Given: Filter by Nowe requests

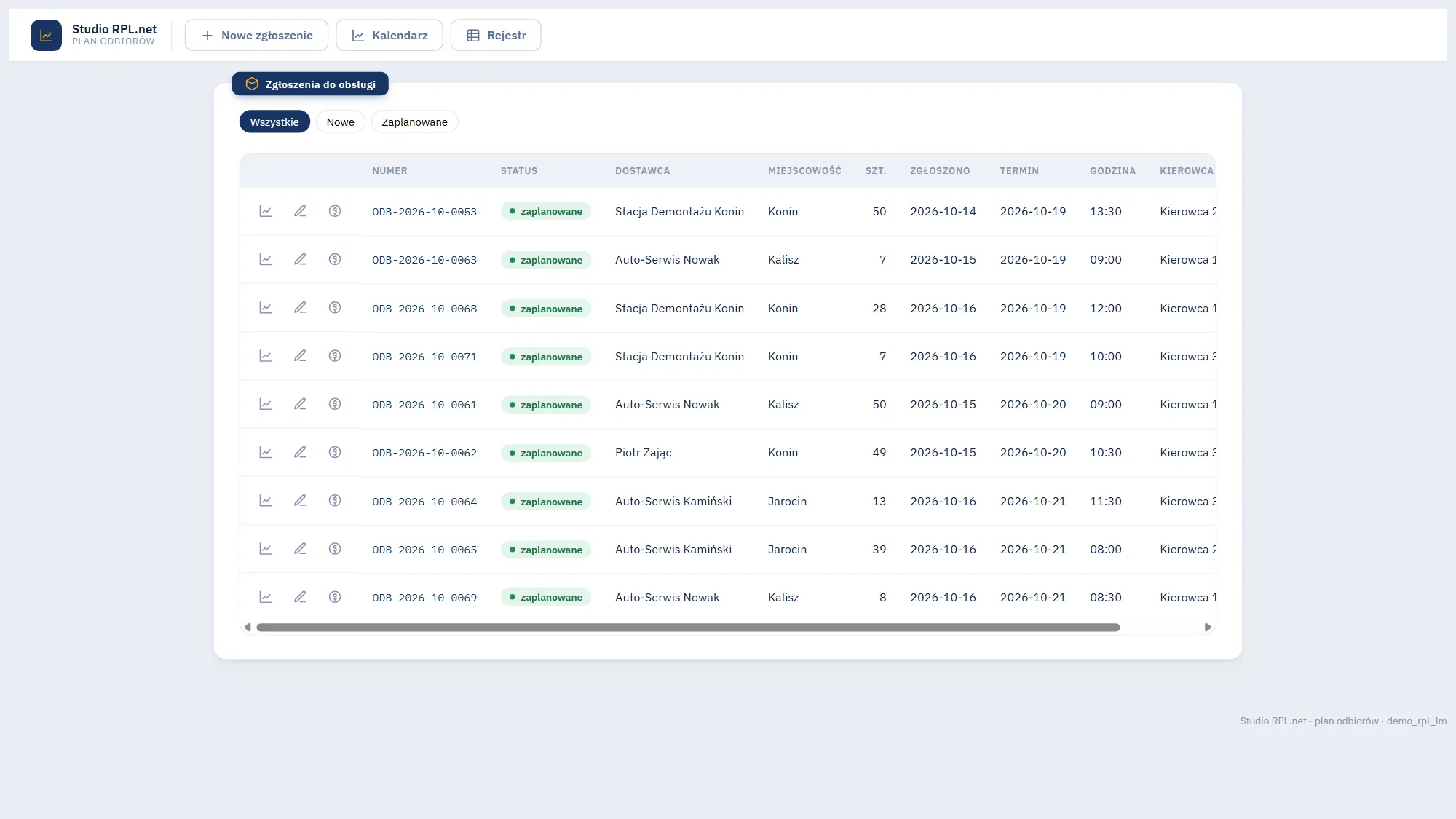Looking at the screenshot, I should [340, 122].
